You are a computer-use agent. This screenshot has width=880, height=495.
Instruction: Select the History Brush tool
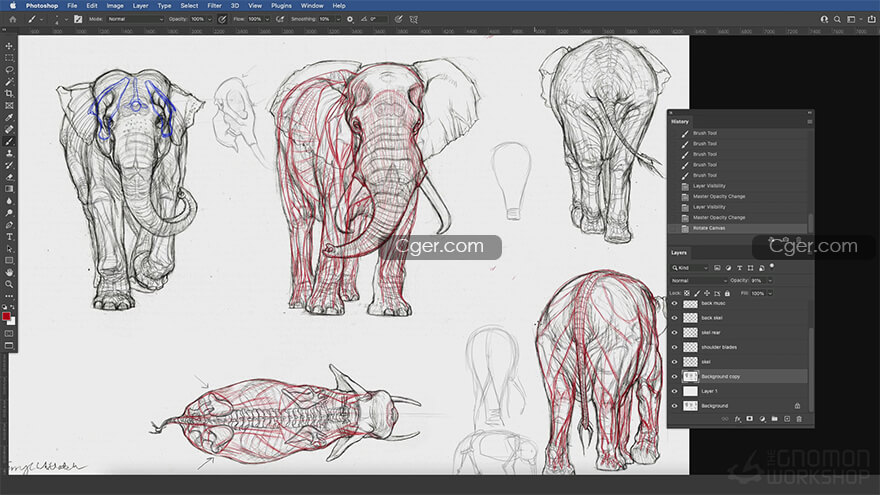coord(9,166)
